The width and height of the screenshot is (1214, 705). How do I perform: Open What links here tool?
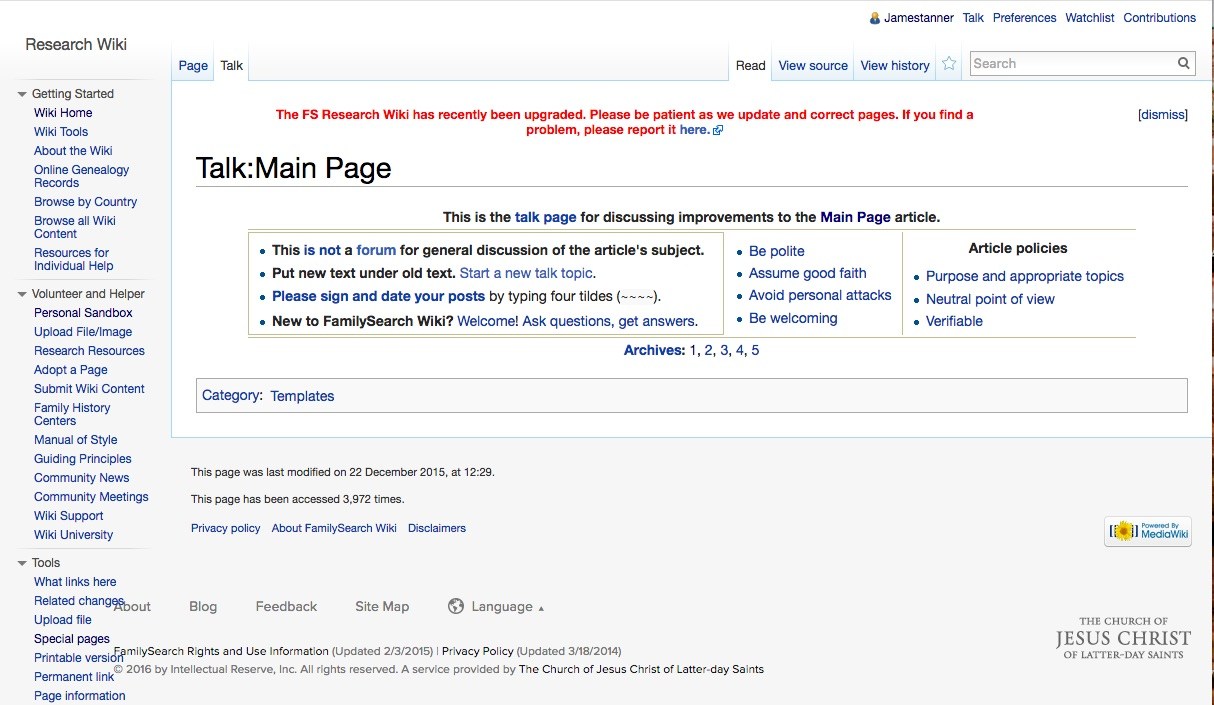75,582
